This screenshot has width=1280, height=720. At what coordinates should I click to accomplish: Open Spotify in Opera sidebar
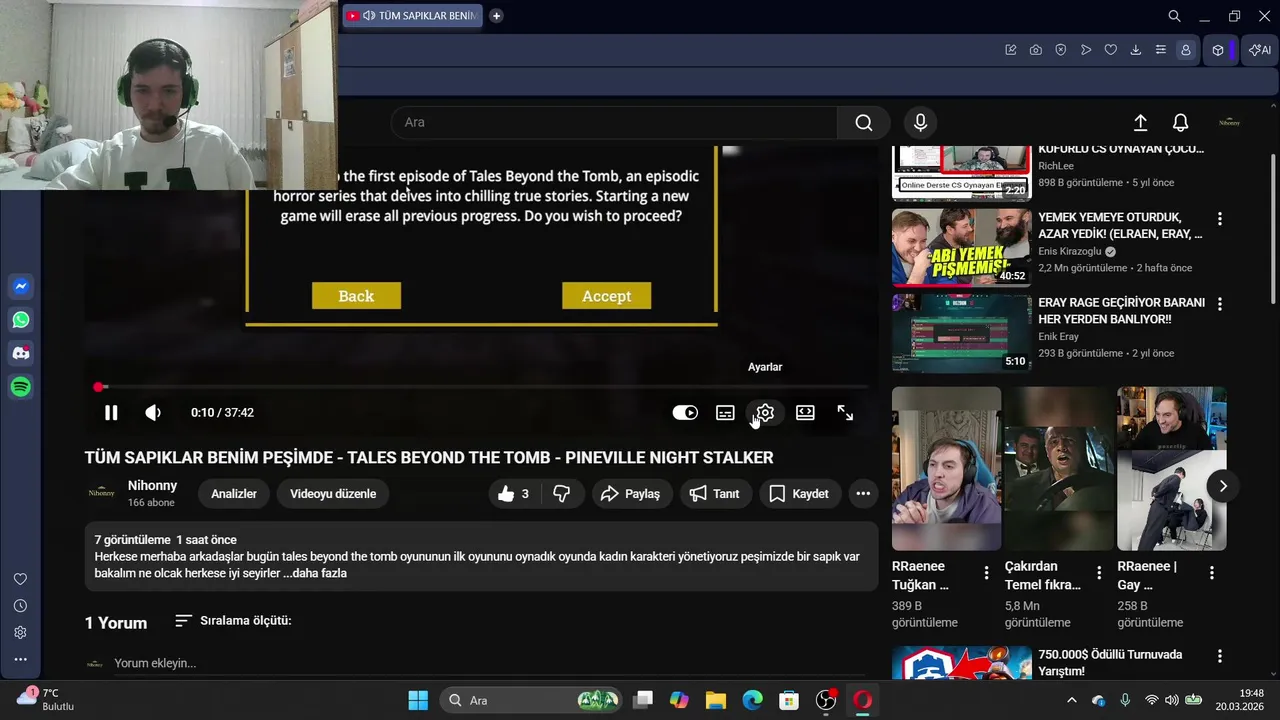[x=21, y=387]
